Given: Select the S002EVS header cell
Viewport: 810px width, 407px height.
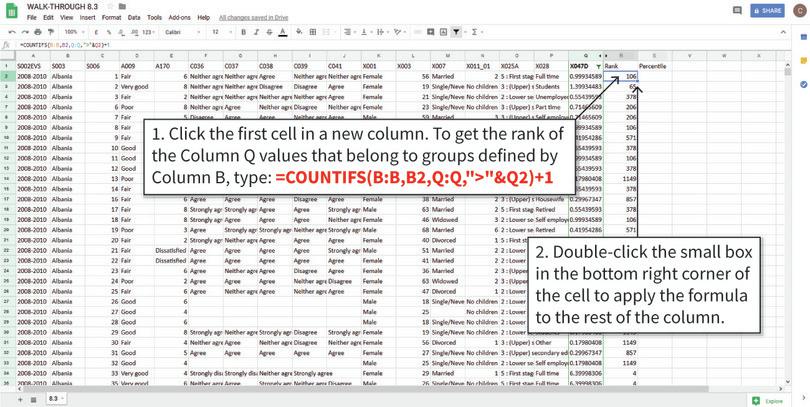Looking at the screenshot, I should (x=33, y=66).
